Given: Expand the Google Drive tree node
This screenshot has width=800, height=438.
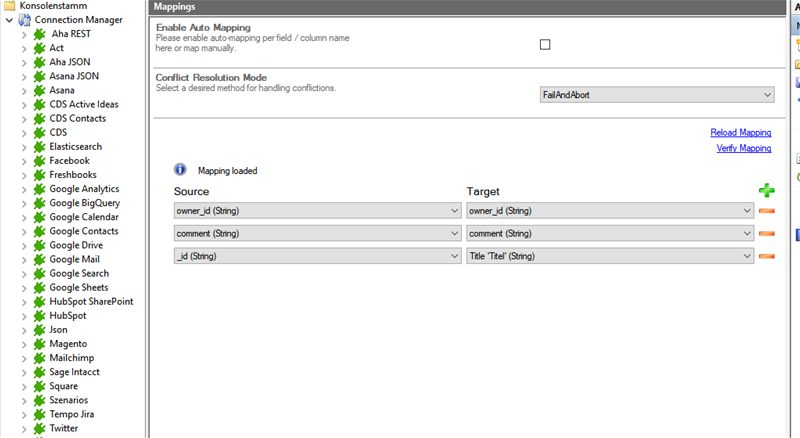Looking at the screenshot, I should (24, 245).
